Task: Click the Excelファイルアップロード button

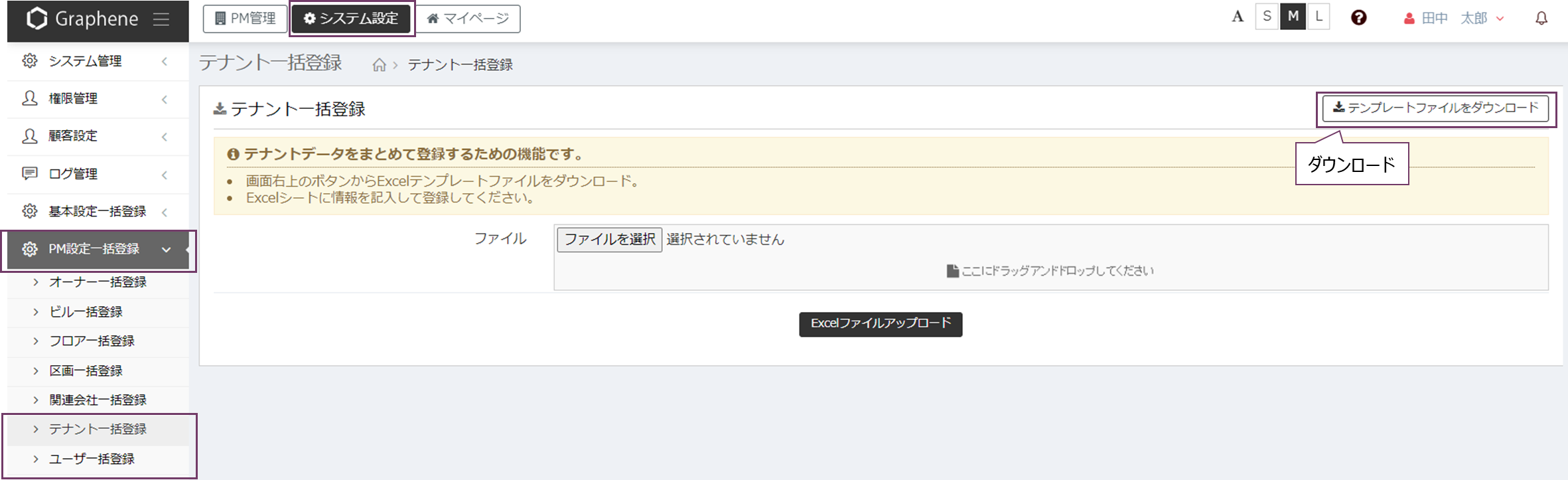Action: pyautogui.click(x=880, y=324)
